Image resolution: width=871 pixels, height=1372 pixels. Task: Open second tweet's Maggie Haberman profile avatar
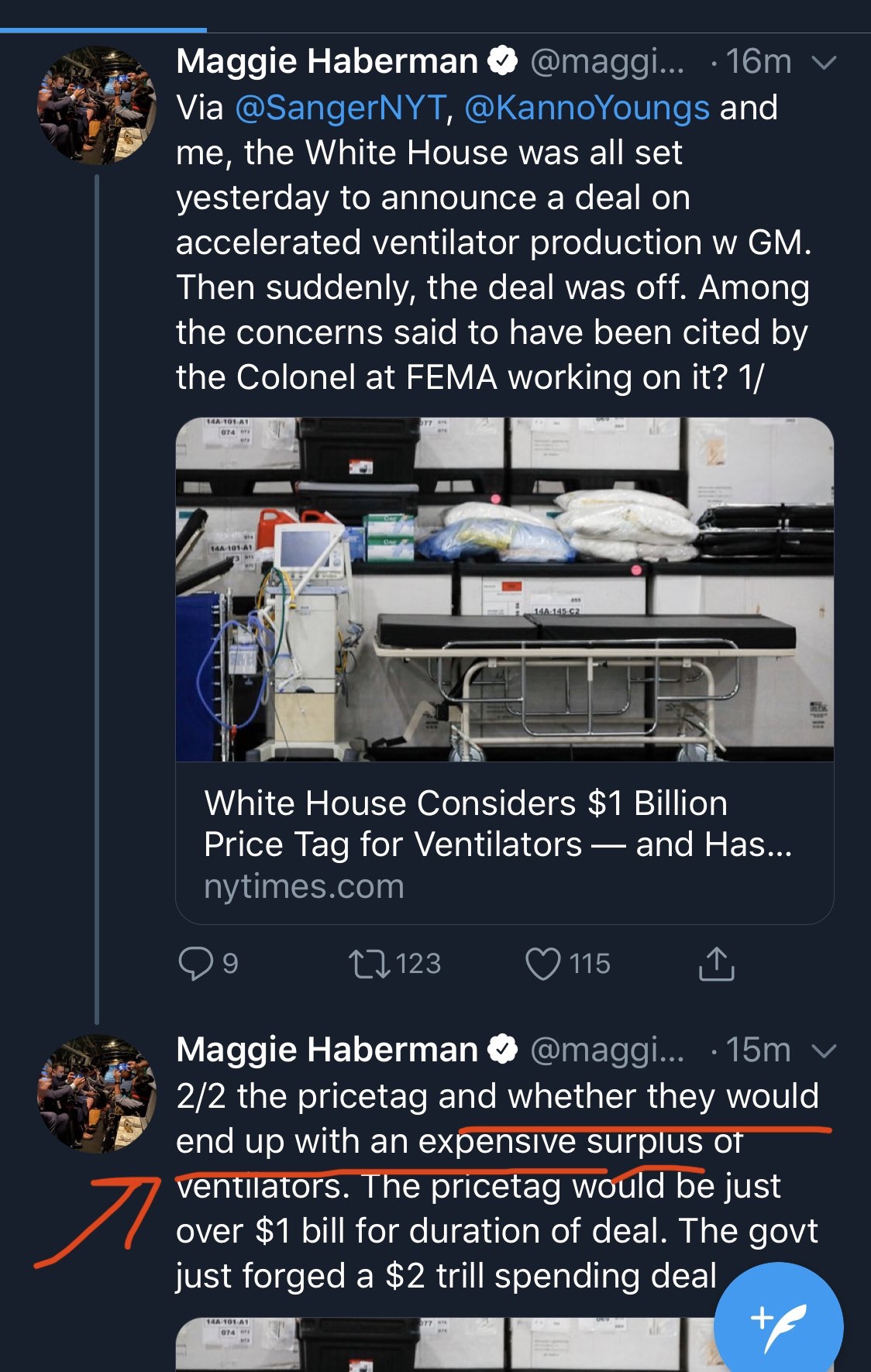coord(97,1093)
